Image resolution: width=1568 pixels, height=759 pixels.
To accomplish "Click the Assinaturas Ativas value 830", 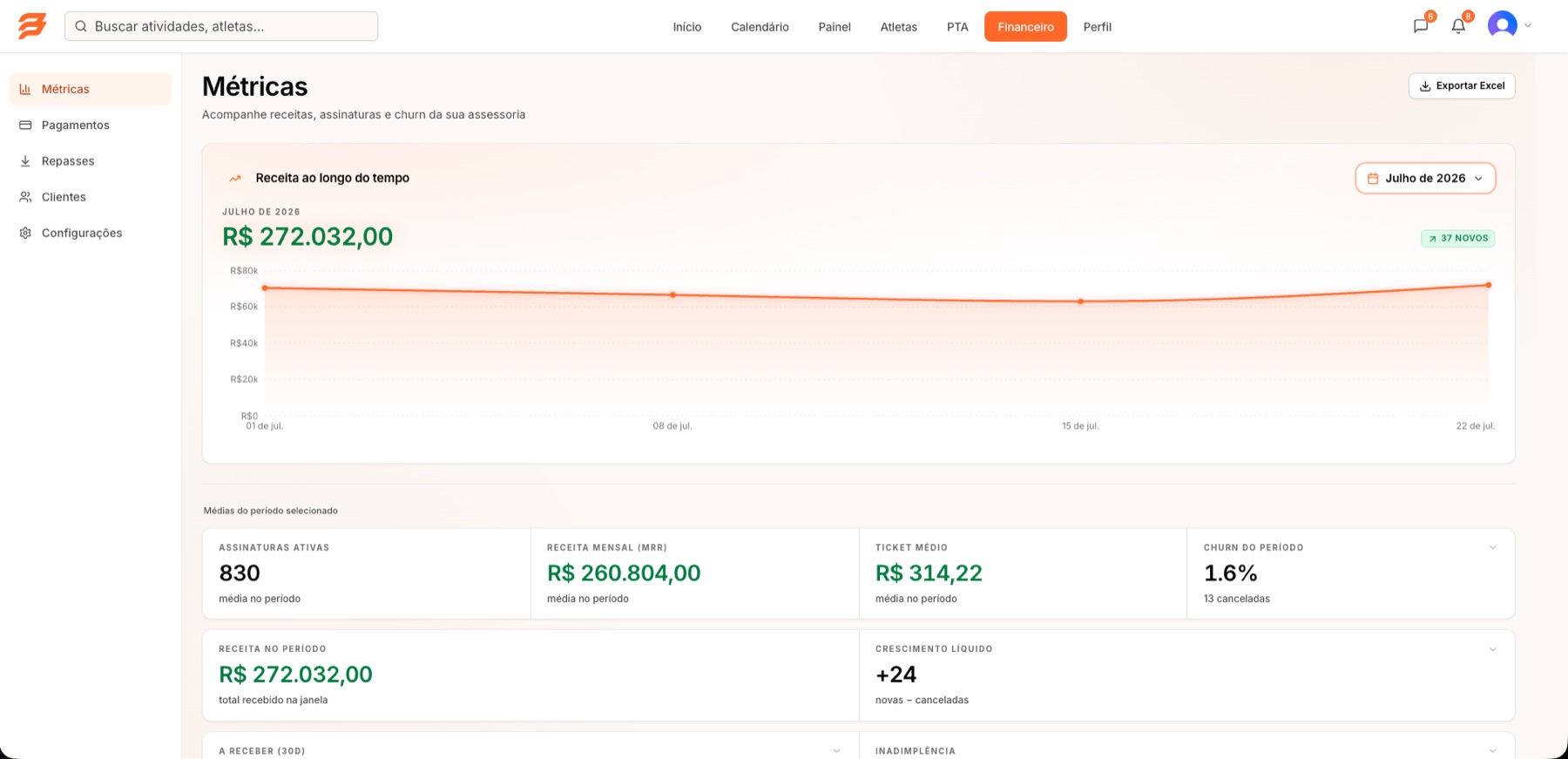I will (x=240, y=573).
